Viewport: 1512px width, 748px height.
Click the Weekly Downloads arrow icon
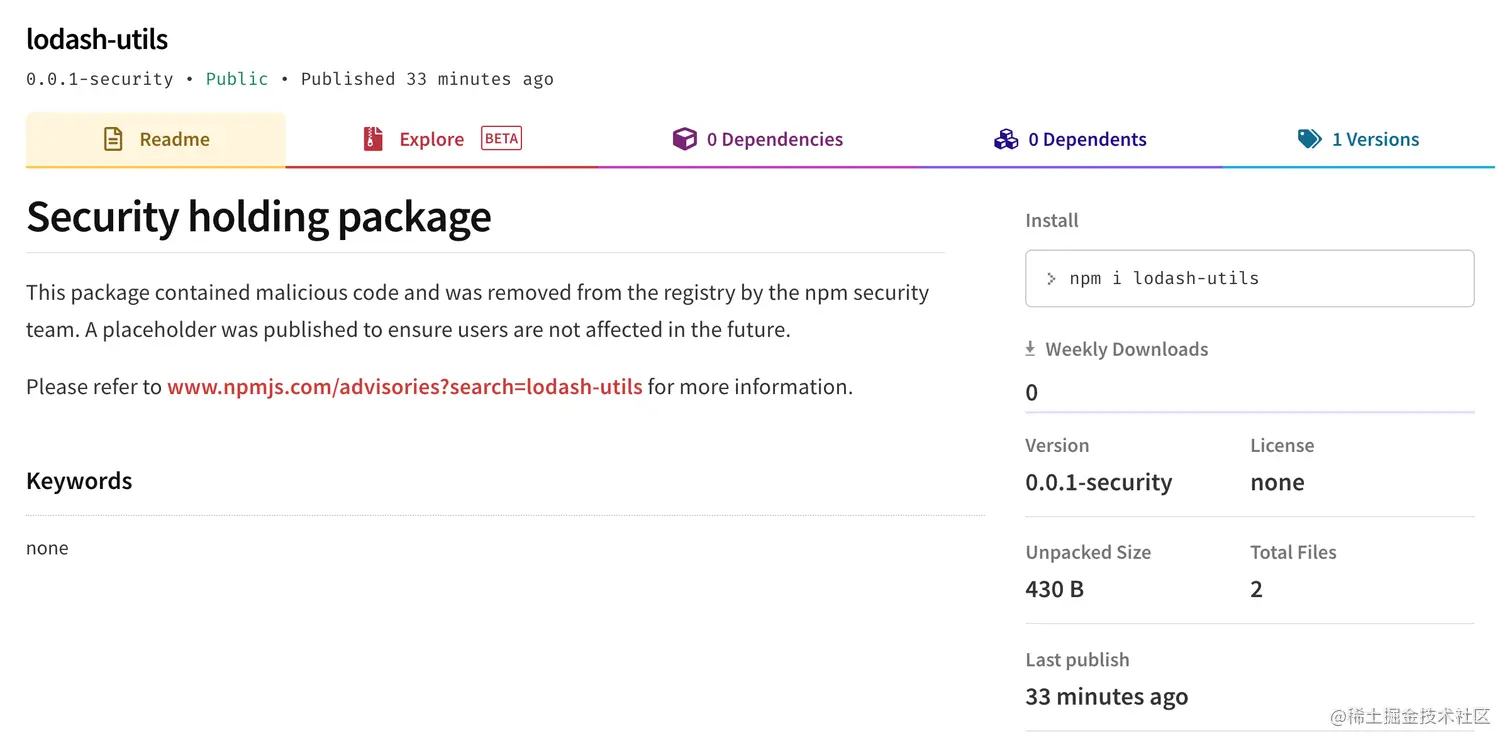[x=1030, y=349]
